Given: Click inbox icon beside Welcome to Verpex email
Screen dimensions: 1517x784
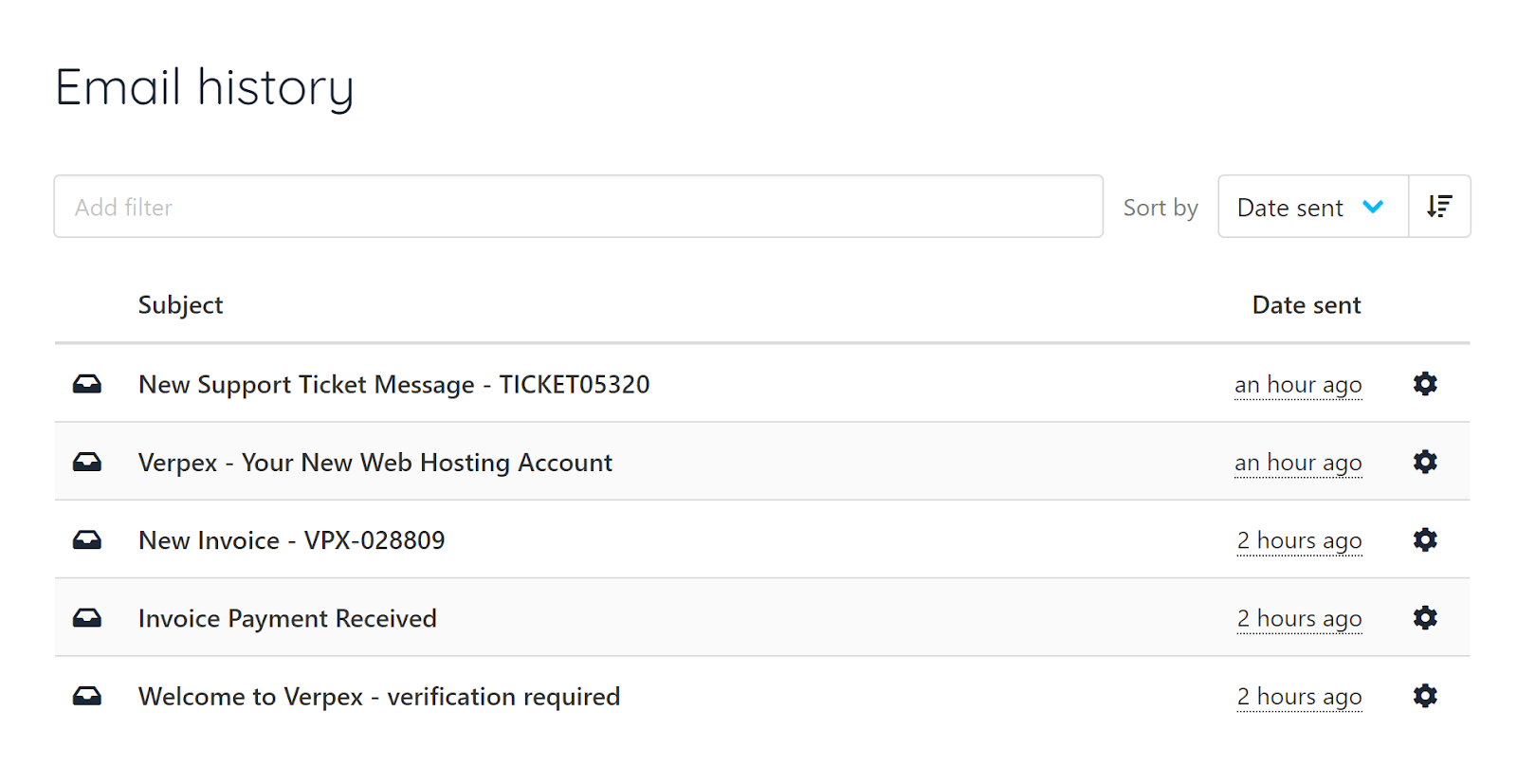Looking at the screenshot, I should coord(87,696).
